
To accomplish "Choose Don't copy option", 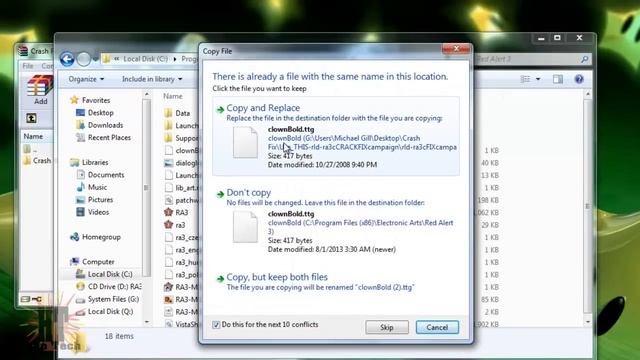I will (336, 220).
